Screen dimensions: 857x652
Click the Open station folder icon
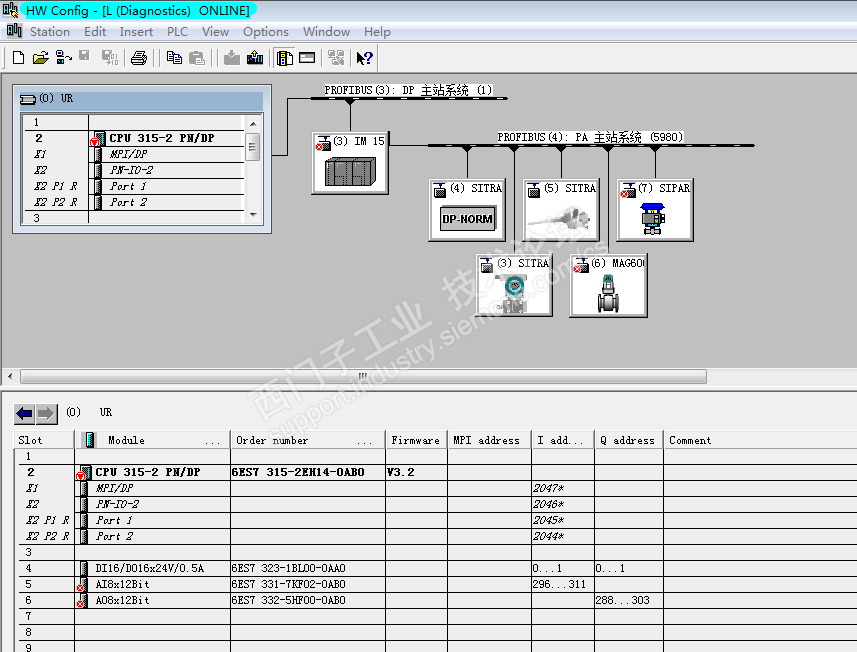(x=40, y=57)
